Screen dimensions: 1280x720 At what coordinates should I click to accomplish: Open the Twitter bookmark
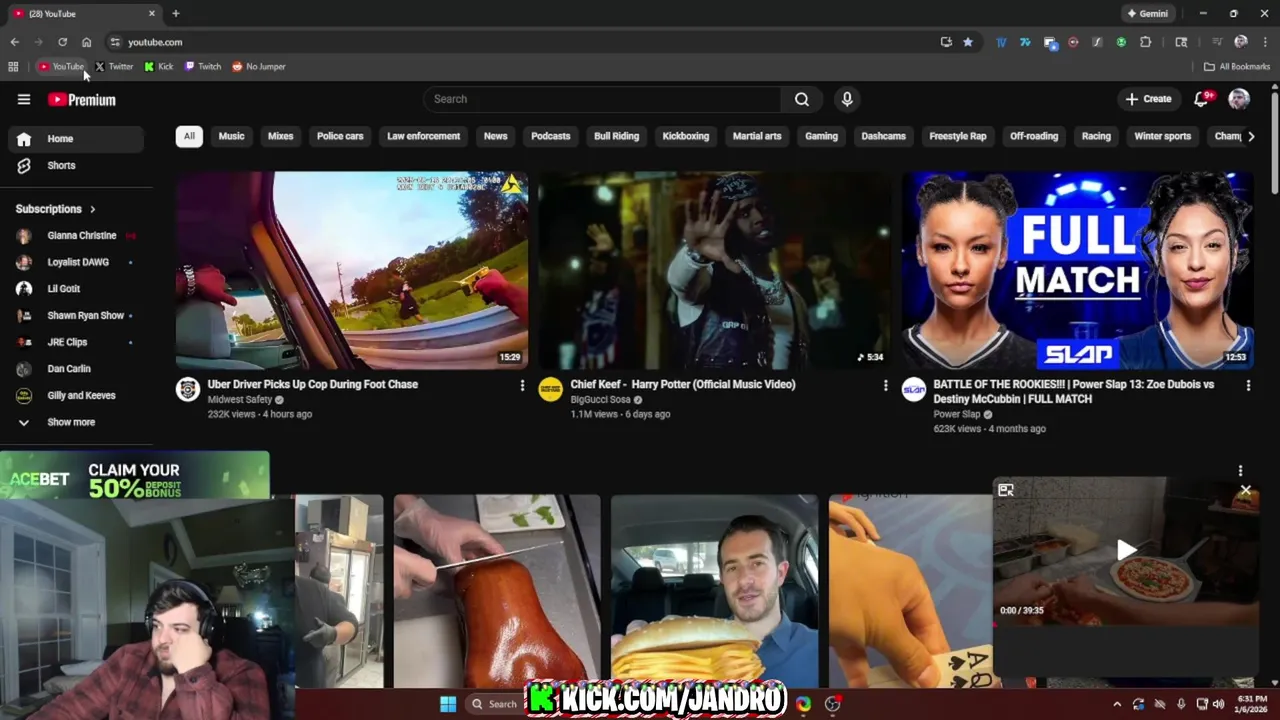coord(114,67)
